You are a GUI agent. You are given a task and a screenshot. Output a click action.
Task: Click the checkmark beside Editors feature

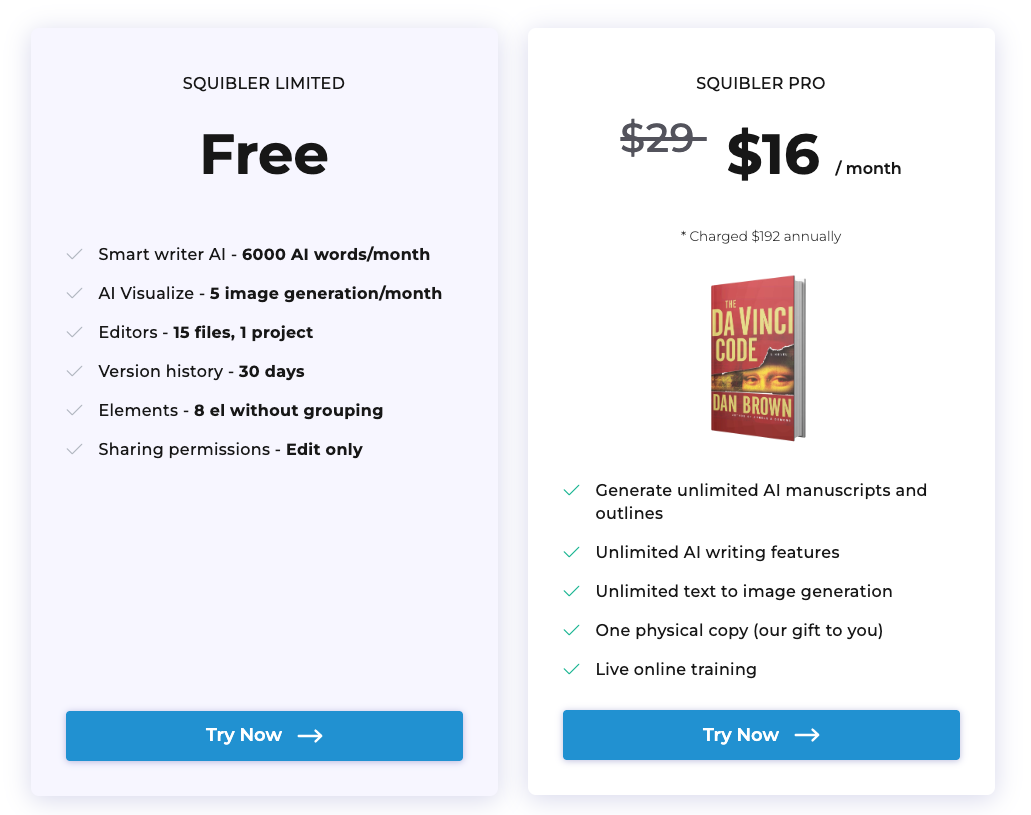click(x=74, y=333)
